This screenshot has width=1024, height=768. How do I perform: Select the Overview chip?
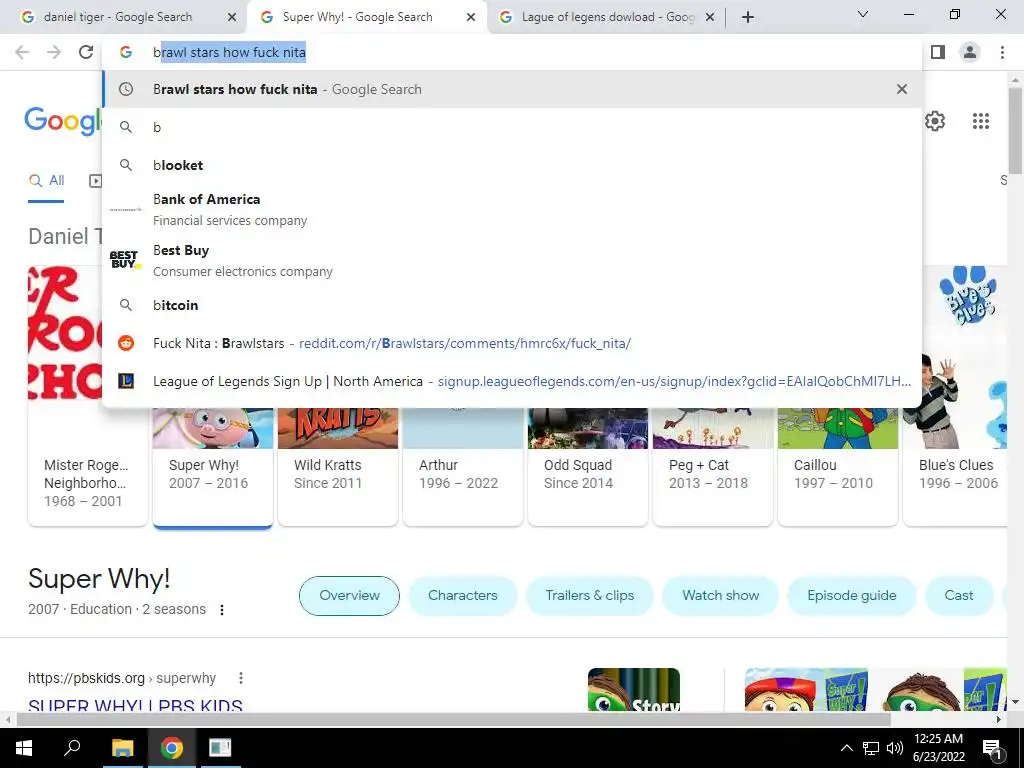click(x=349, y=596)
